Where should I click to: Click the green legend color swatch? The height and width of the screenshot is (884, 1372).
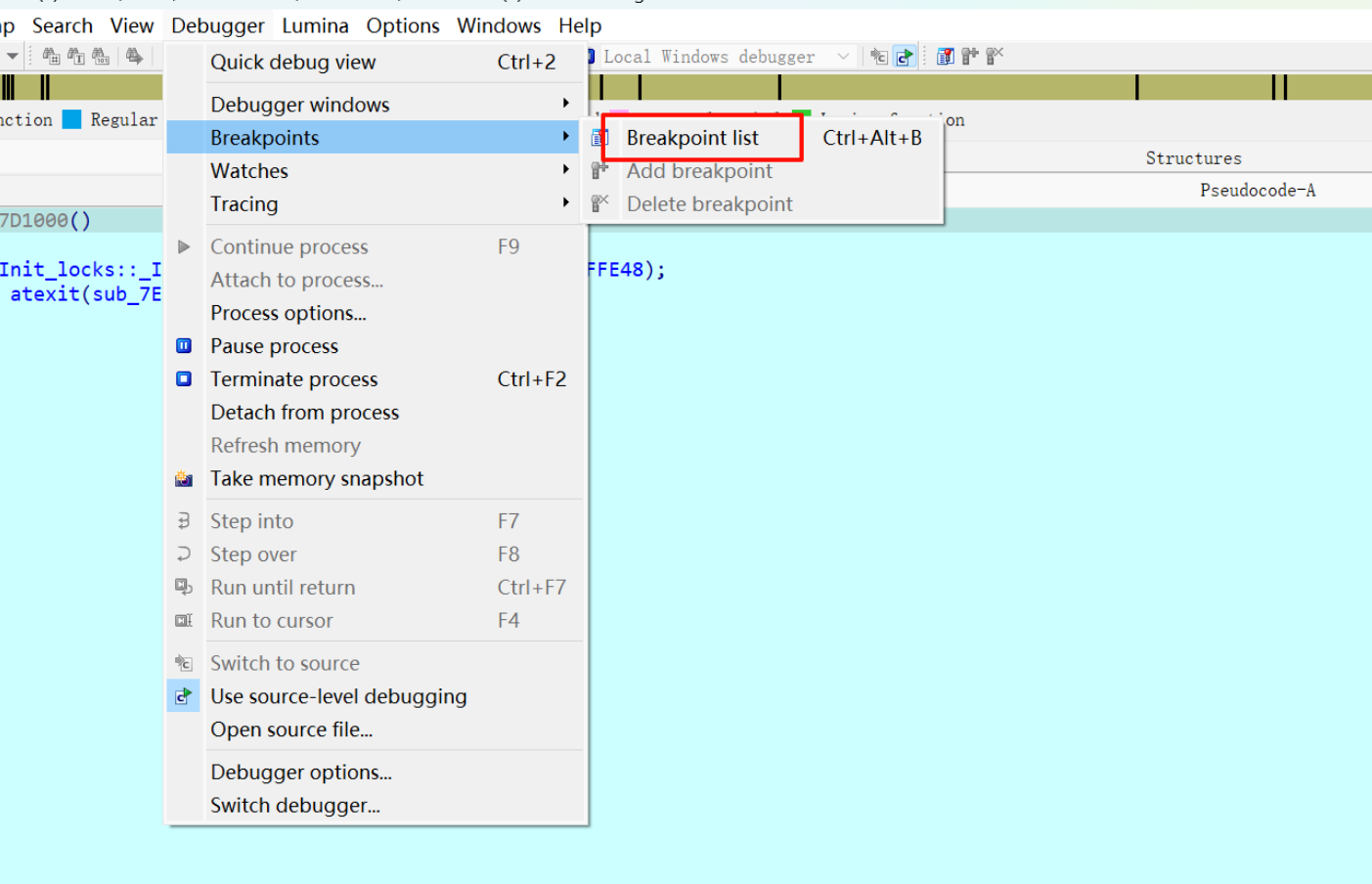click(x=801, y=114)
